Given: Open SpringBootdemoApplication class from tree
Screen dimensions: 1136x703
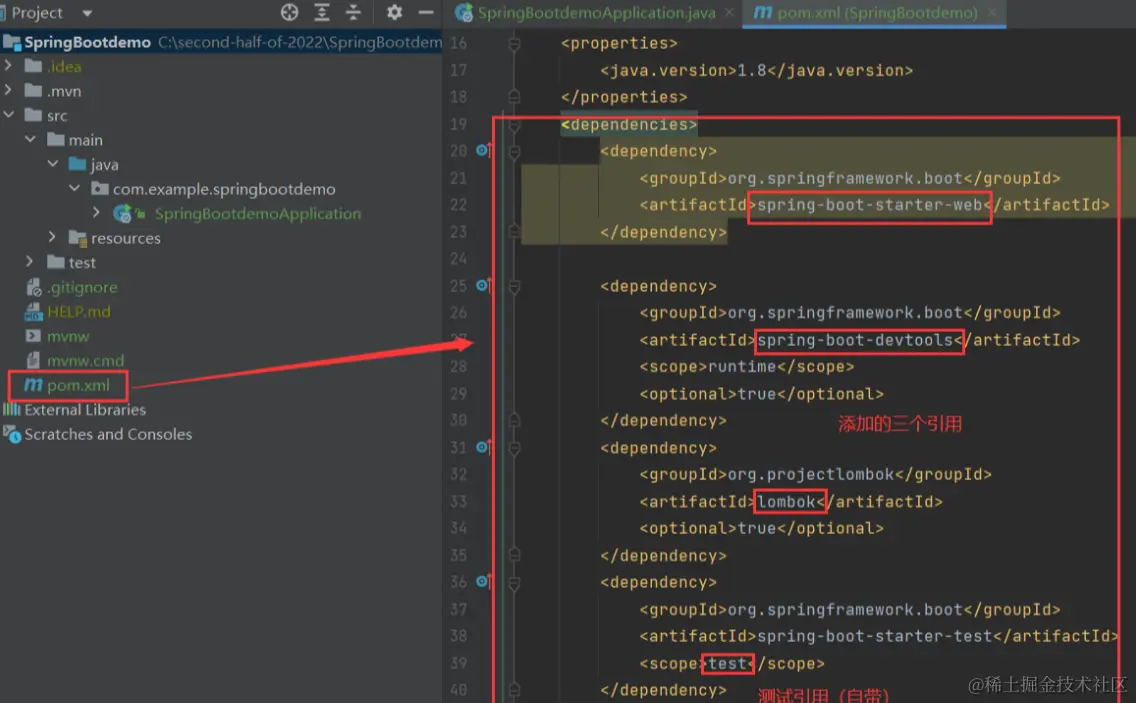Looking at the screenshot, I should pyautogui.click(x=257, y=214).
